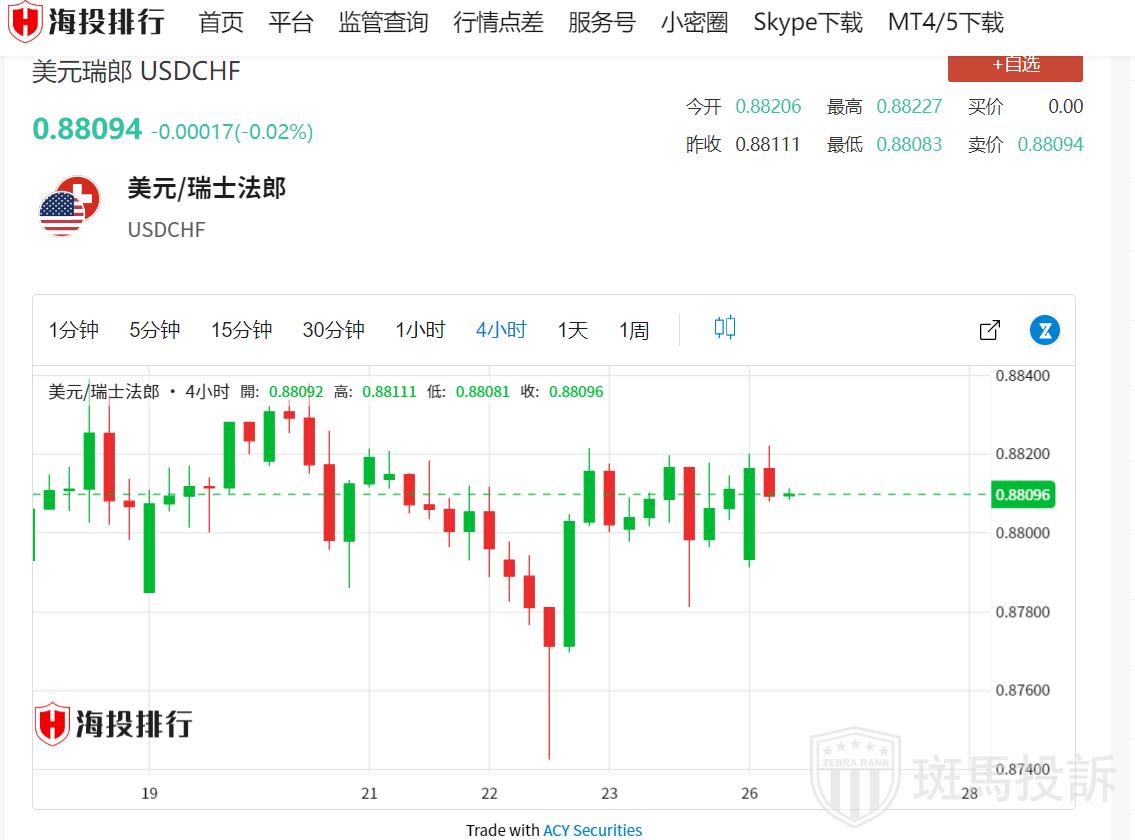Choose the 15分钟 chart interval
Viewport: 1135px width, 840px height.
[241, 330]
